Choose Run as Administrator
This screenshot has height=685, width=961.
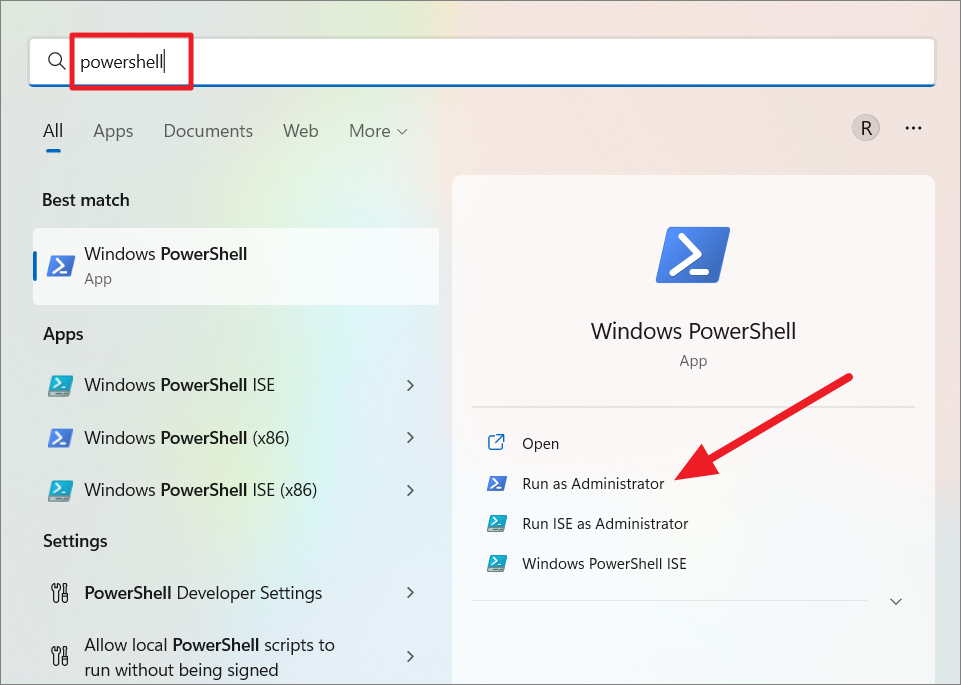tap(593, 484)
